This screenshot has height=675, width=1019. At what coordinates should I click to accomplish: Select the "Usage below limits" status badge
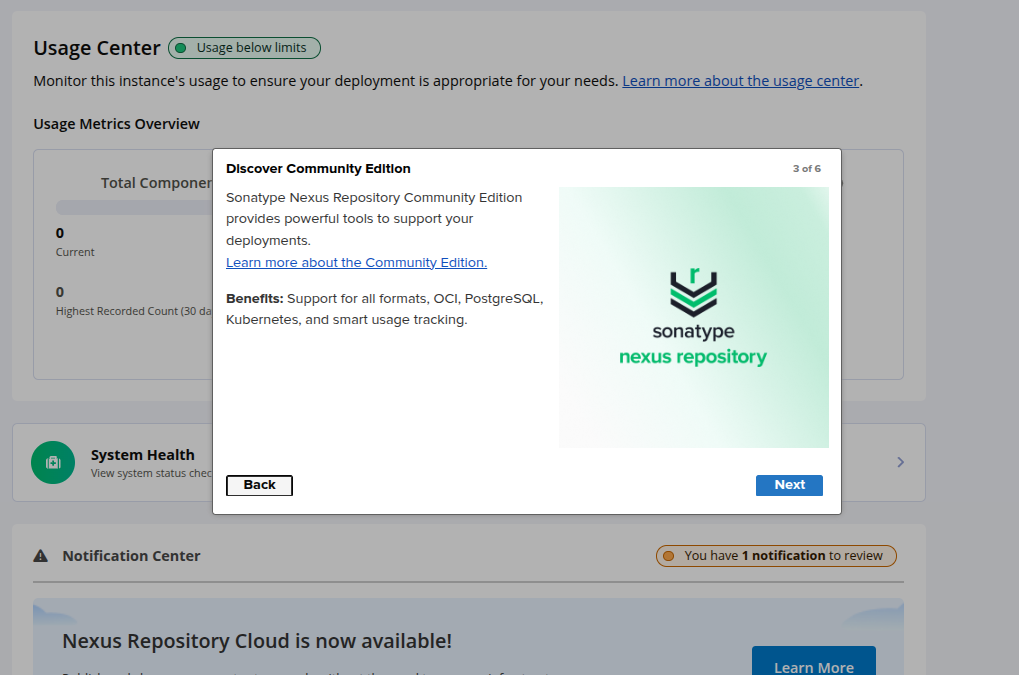coord(245,48)
